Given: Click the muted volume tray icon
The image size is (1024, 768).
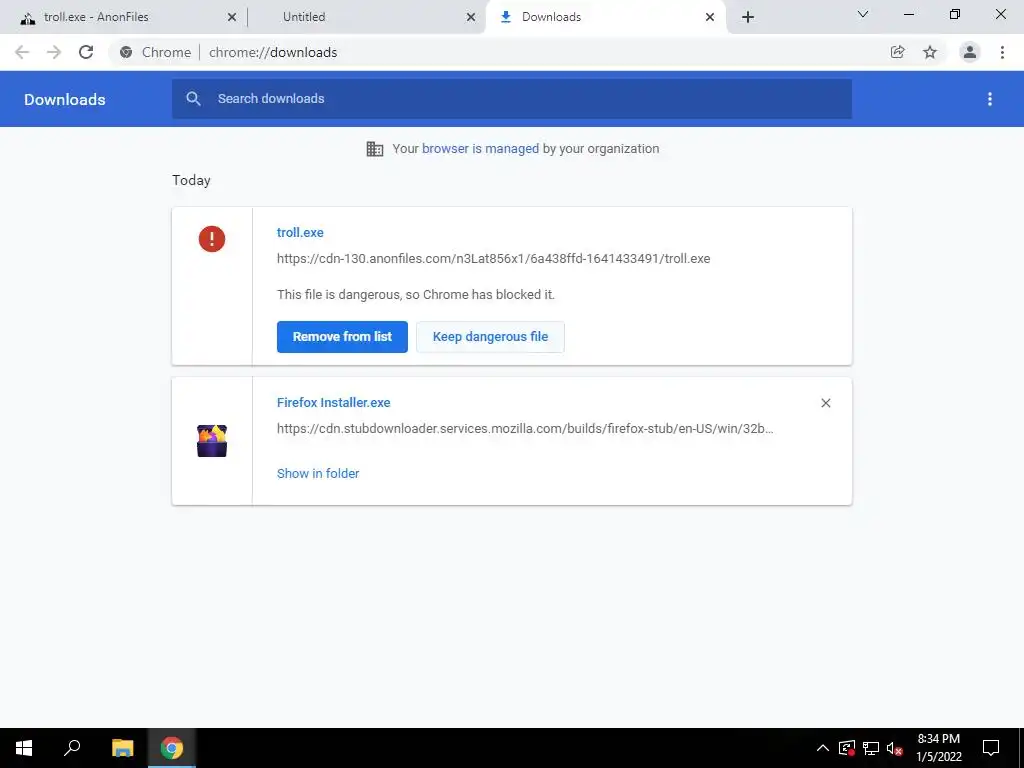Looking at the screenshot, I should (895, 748).
